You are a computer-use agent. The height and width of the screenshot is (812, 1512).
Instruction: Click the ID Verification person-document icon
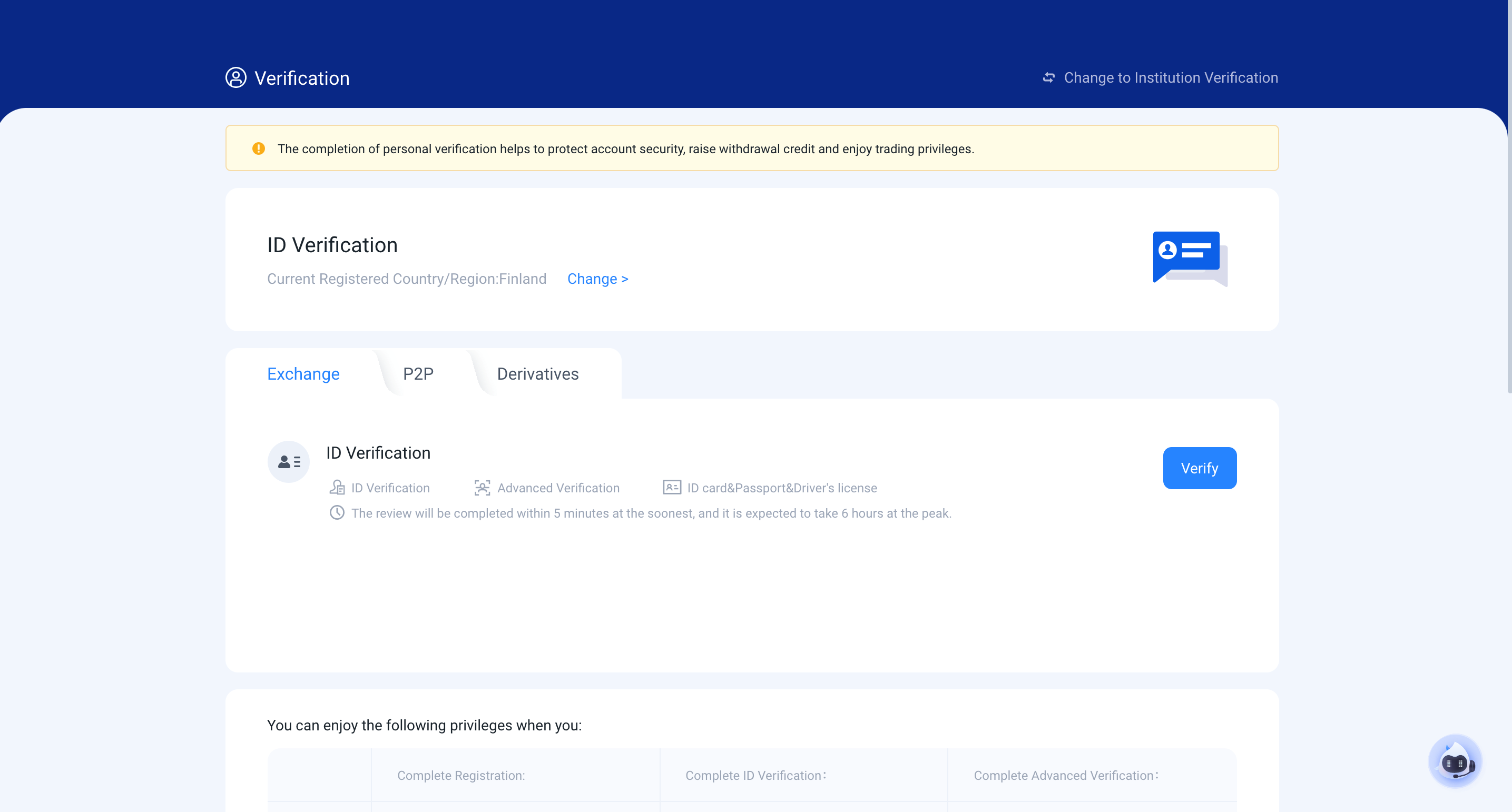coord(337,488)
